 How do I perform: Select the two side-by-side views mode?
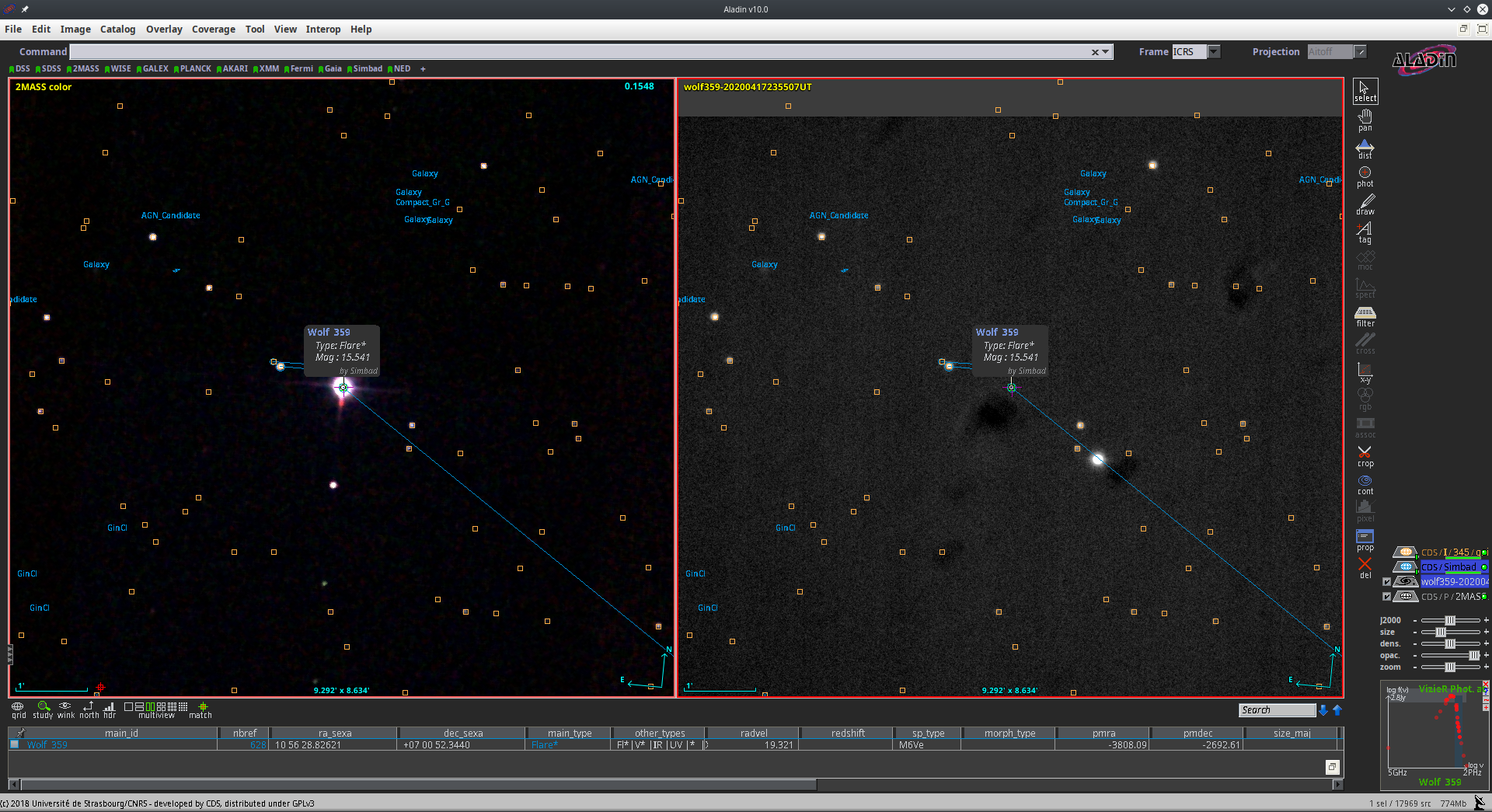[x=150, y=707]
